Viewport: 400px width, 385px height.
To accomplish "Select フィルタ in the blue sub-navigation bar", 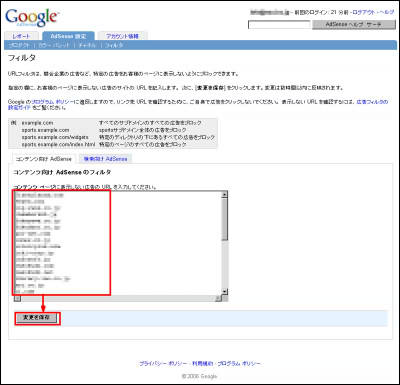I will tap(114, 45).
